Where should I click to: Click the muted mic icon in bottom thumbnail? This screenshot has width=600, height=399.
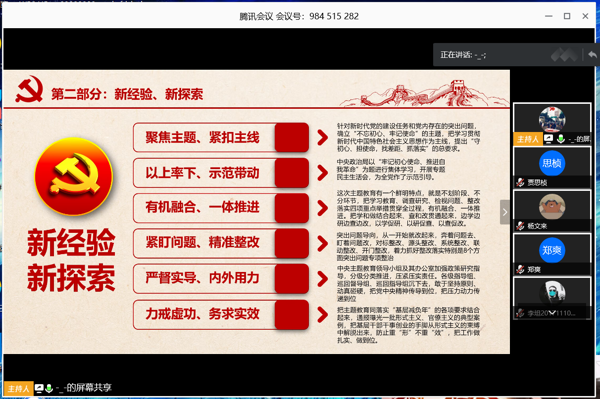click(520, 313)
